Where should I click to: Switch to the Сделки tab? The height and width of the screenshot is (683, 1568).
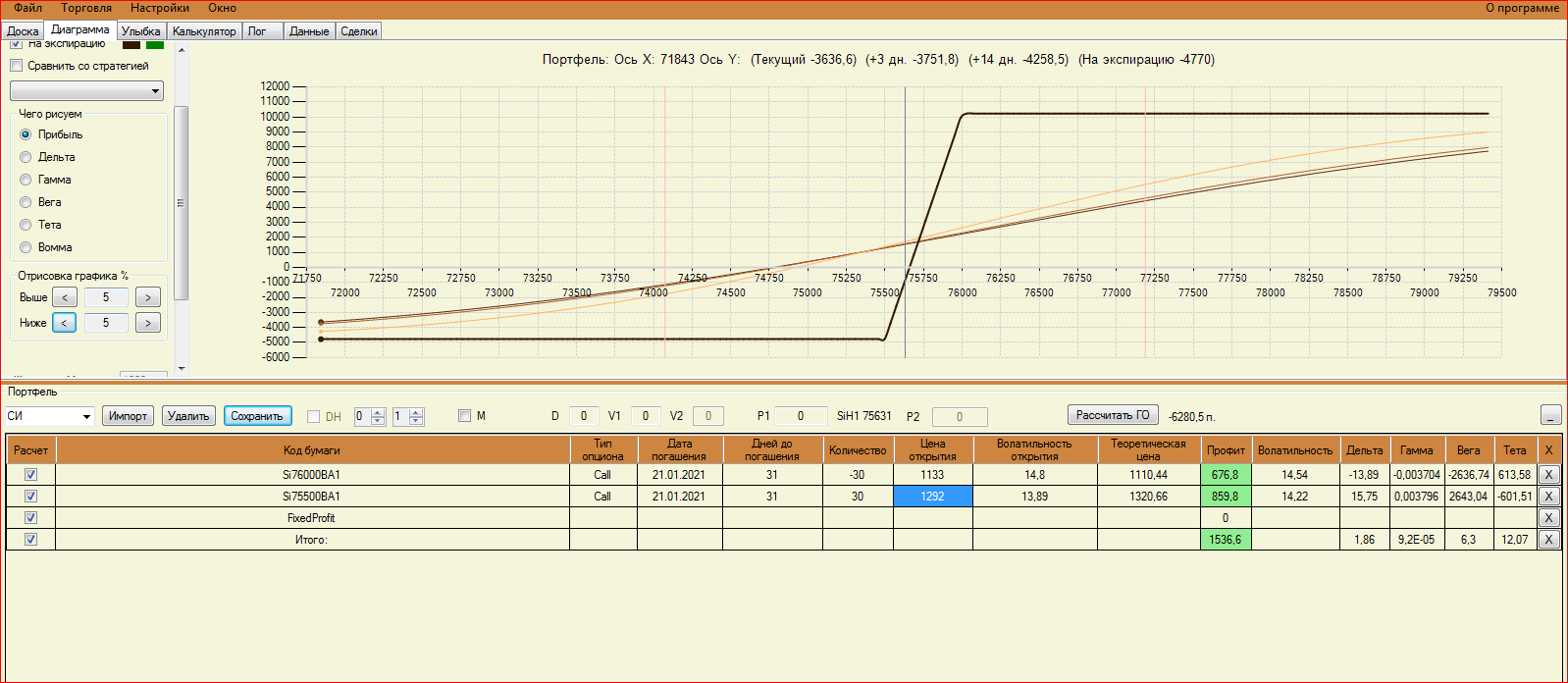coord(359,31)
